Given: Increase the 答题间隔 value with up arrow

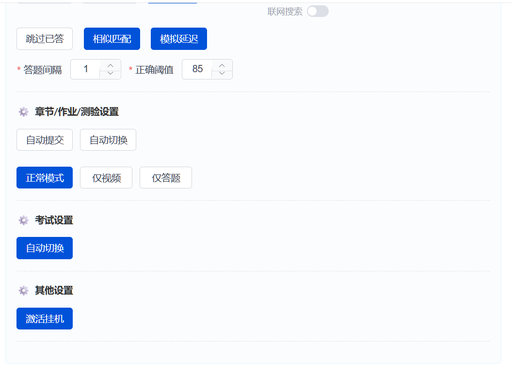Looking at the screenshot, I should pyautogui.click(x=111, y=65).
